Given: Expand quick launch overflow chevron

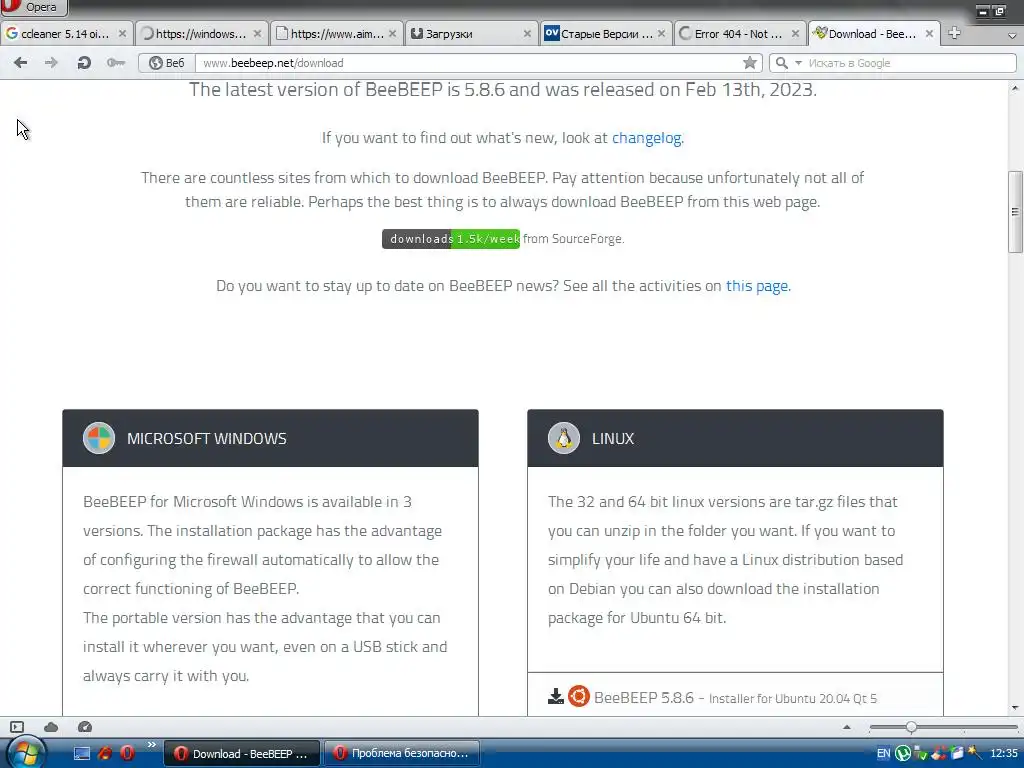Looking at the screenshot, I should tap(152, 744).
